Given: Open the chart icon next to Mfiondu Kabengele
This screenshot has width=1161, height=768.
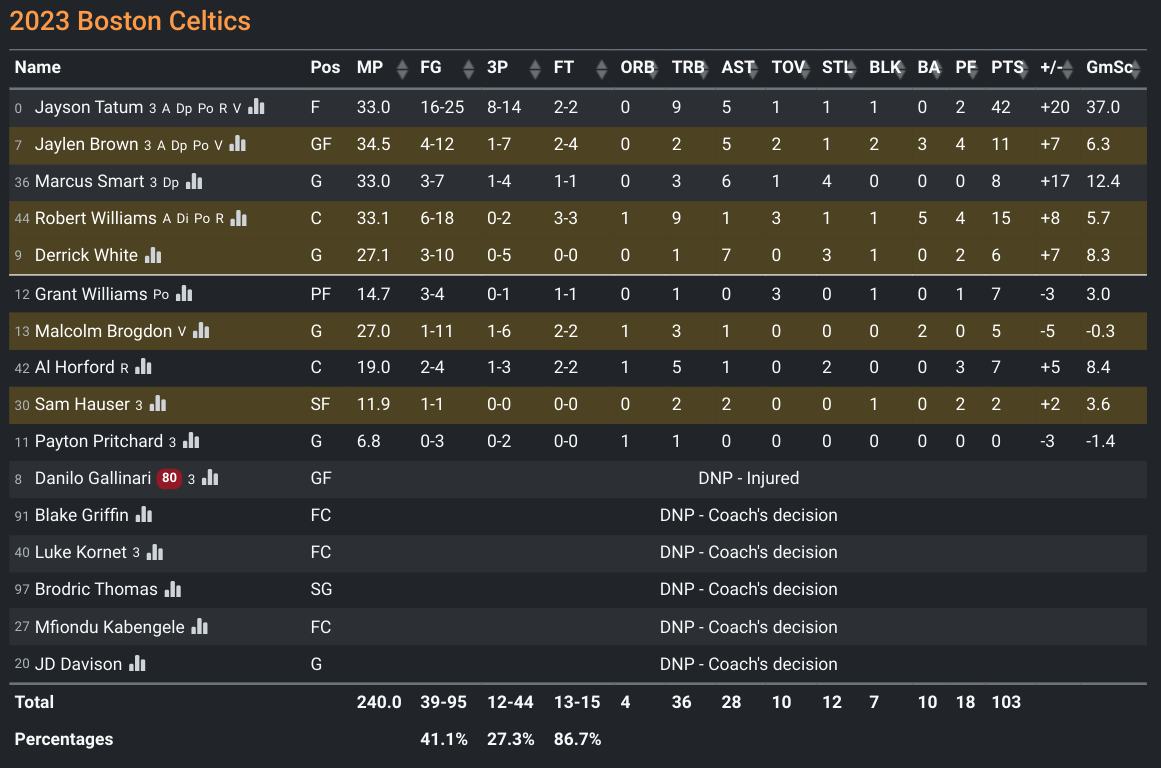Looking at the screenshot, I should pyautogui.click(x=200, y=627).
